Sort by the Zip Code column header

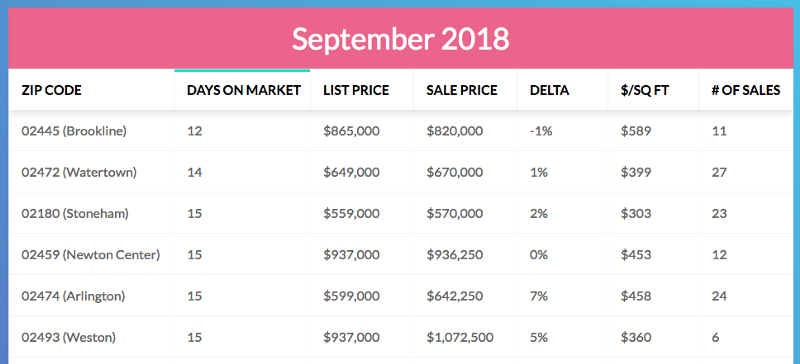pos(91,90)
